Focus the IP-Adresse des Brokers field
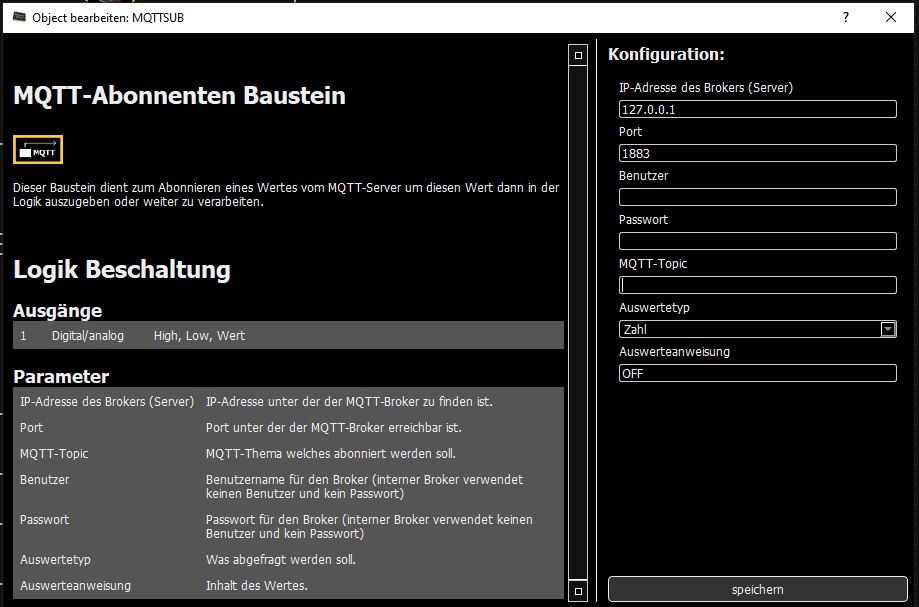 coord(757,109)
